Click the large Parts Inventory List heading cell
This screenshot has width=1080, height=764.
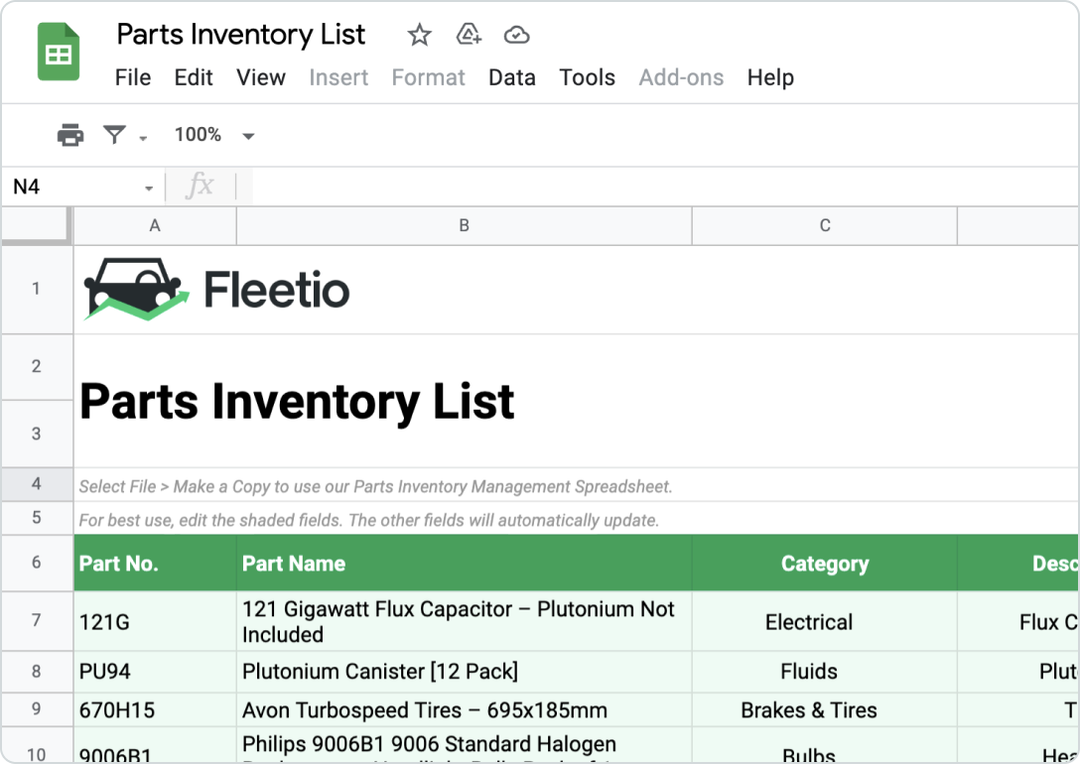point(297,402)
